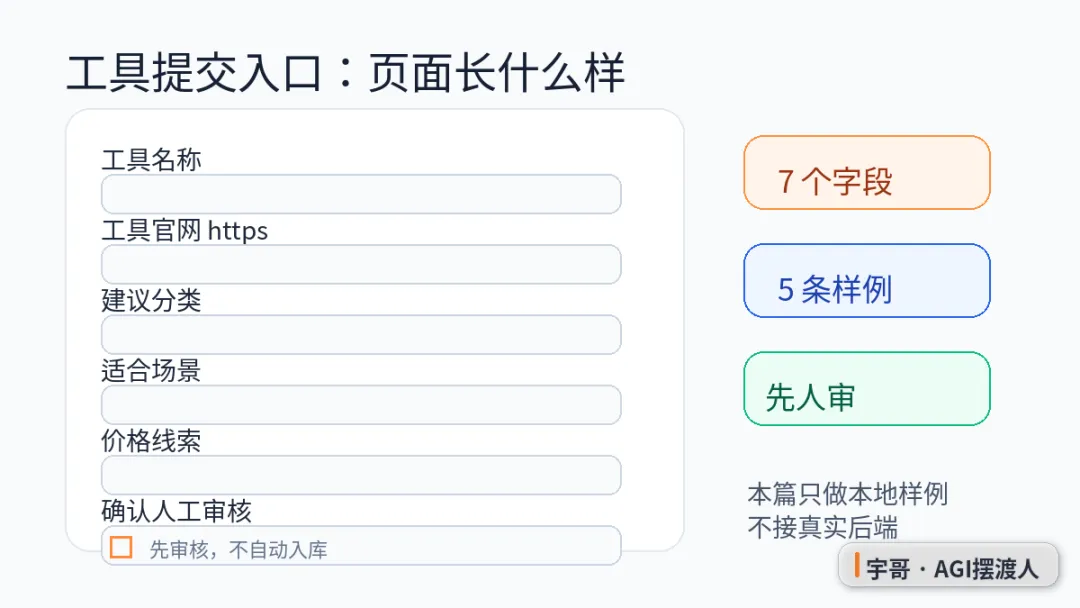Screen dimensions: 1080x608
Task: Select the 建议分类 label
Action: 152,300
